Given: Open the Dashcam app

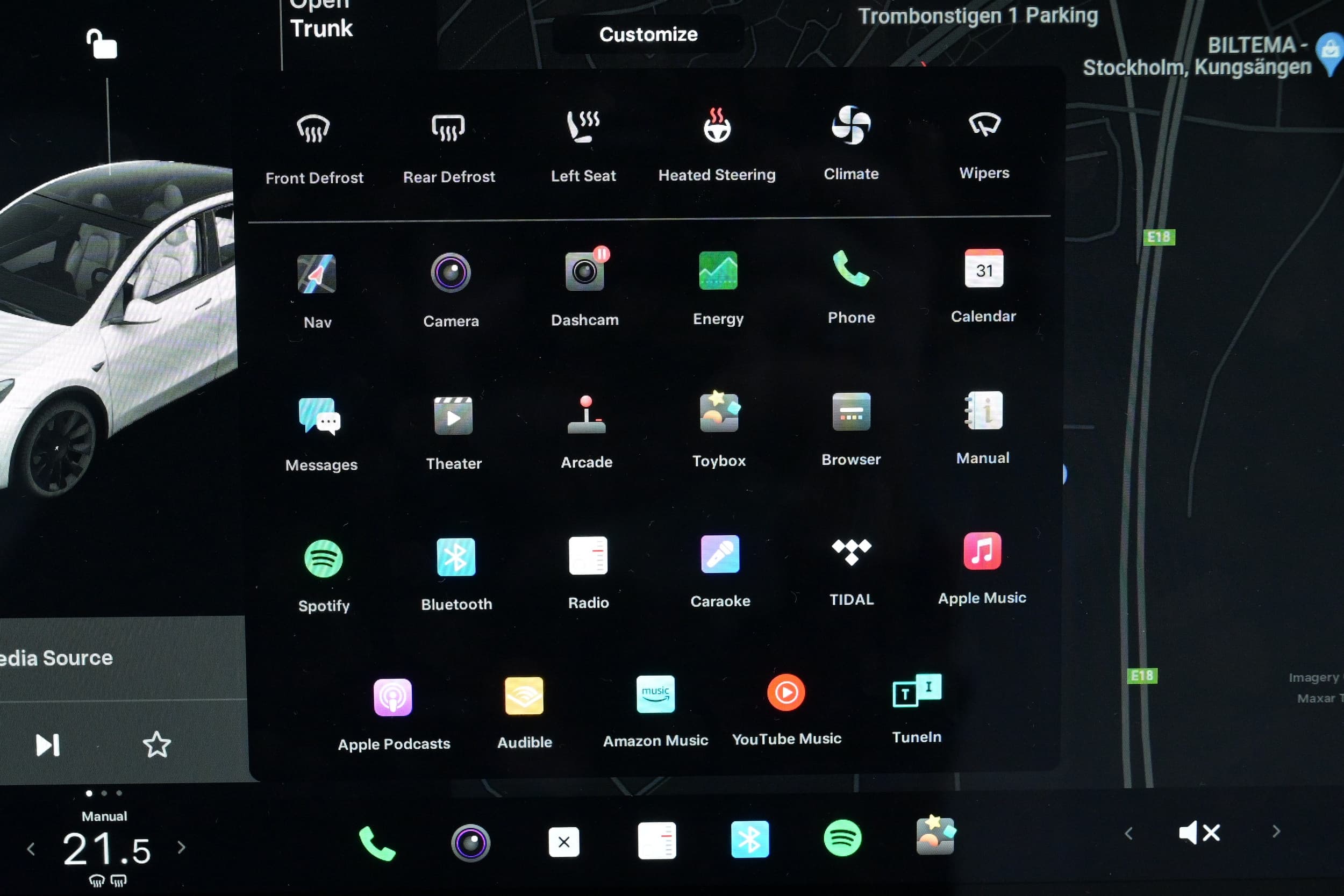Looking at the screenshot, I should click(x=584, y=273).
